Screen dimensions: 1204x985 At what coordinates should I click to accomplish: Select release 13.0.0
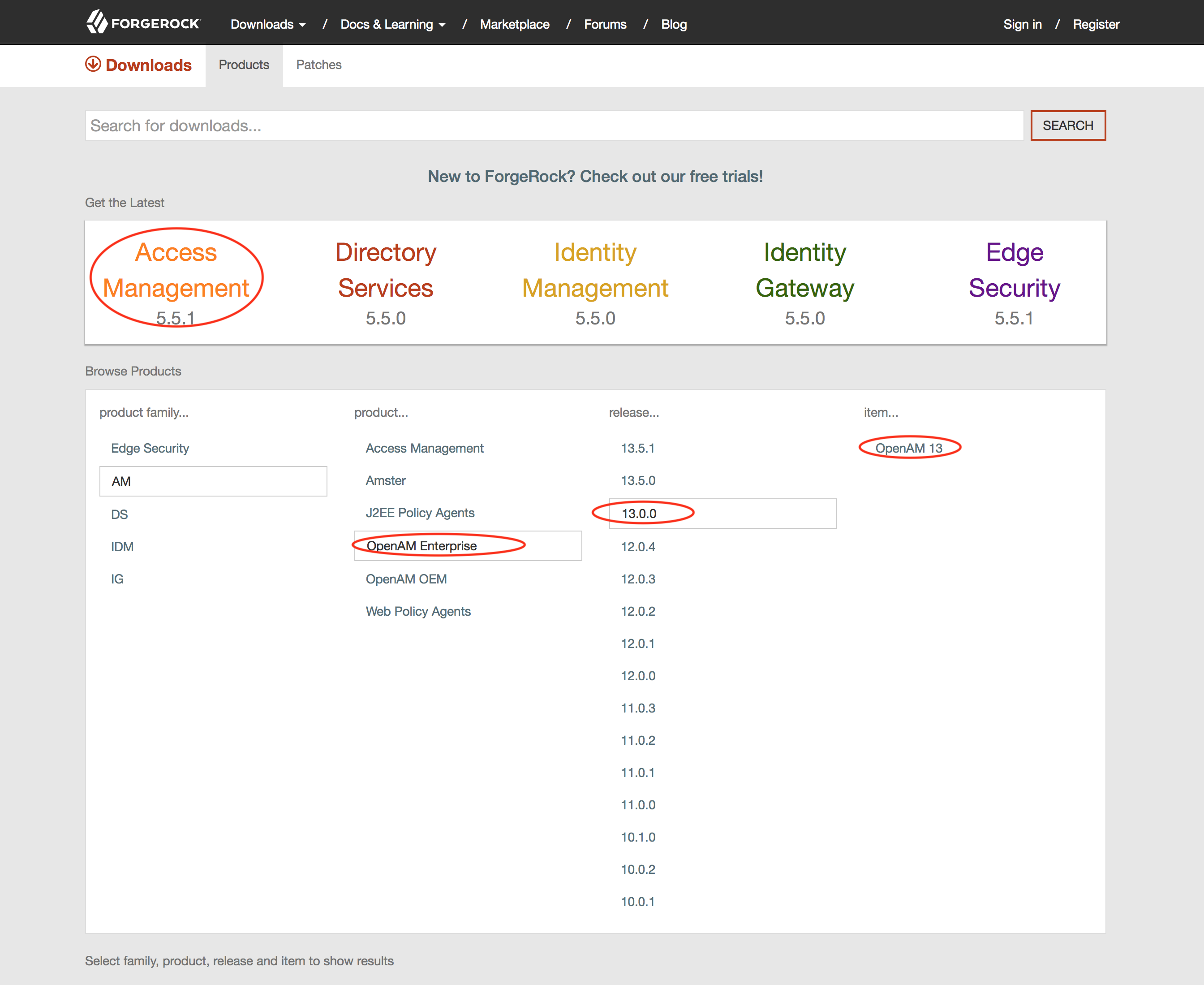639,513
